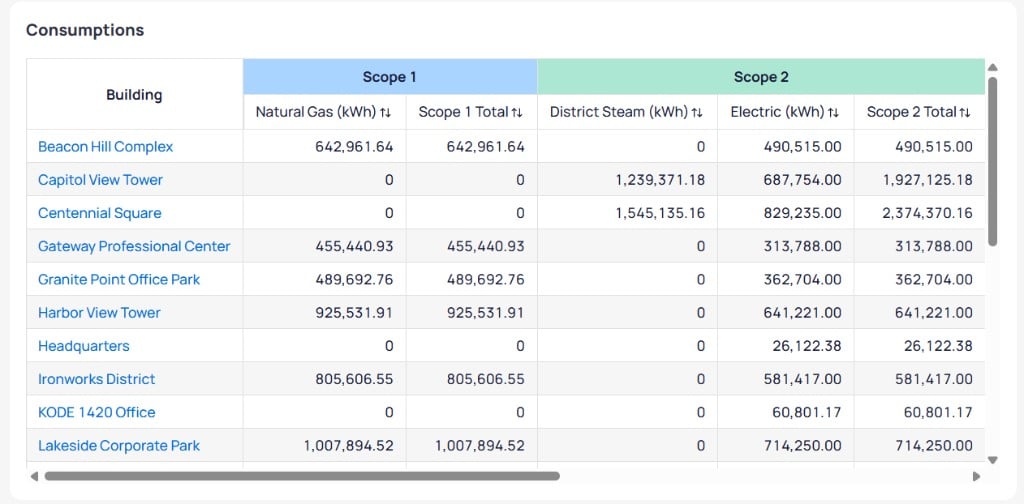Sort by Natural Gas (kWh) column icon
Screen dimensions: 1024x504
[x=386, y=112]
